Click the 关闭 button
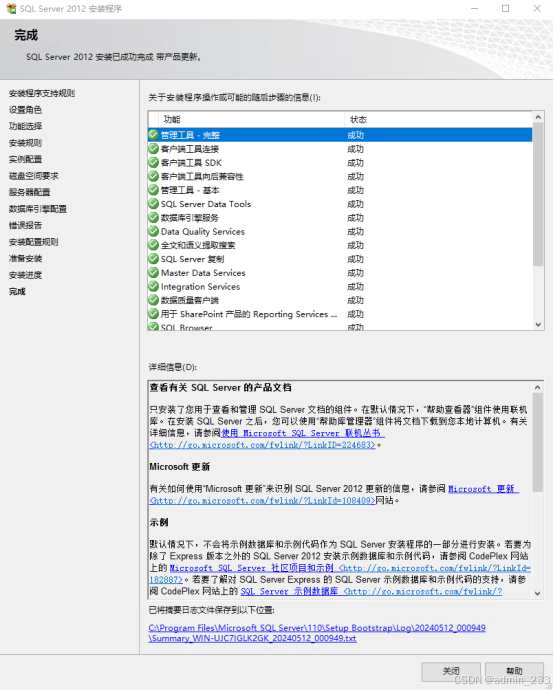The width and height of the screenshot is (554, 691). 450,671
